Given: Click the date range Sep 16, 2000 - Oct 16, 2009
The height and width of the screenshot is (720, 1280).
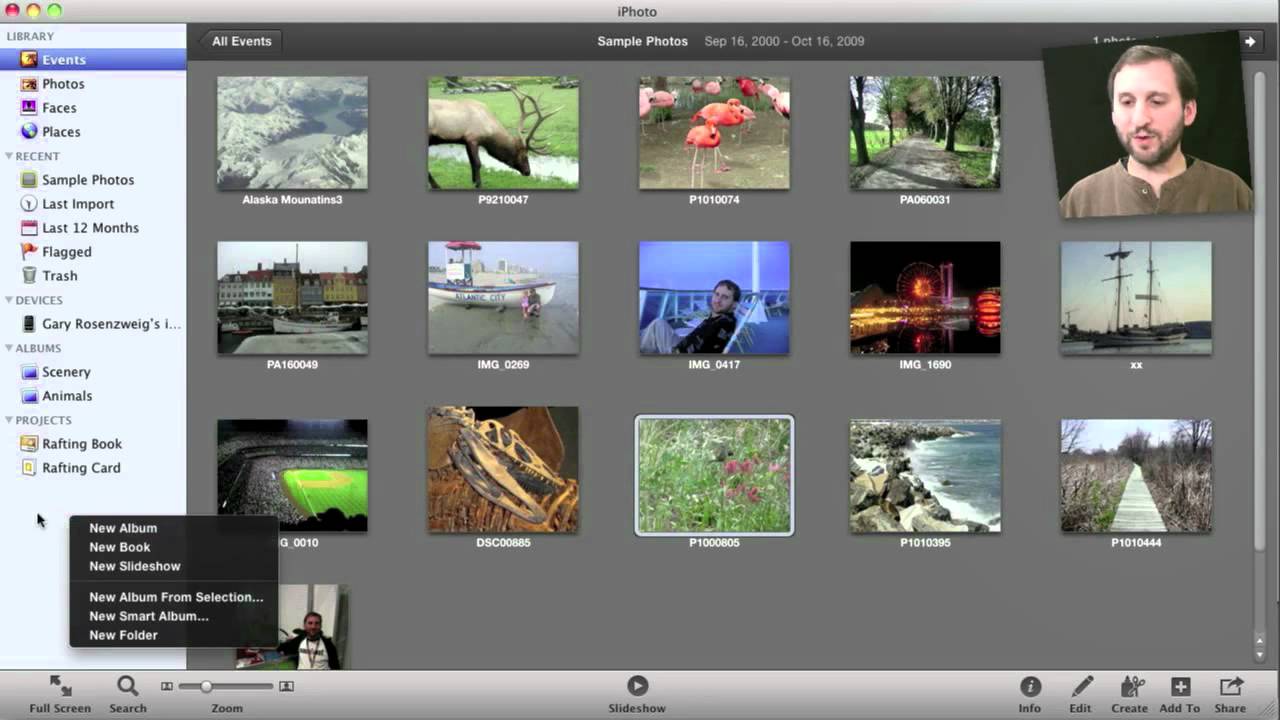Looking at the screenshot, I should click(784, 41).
